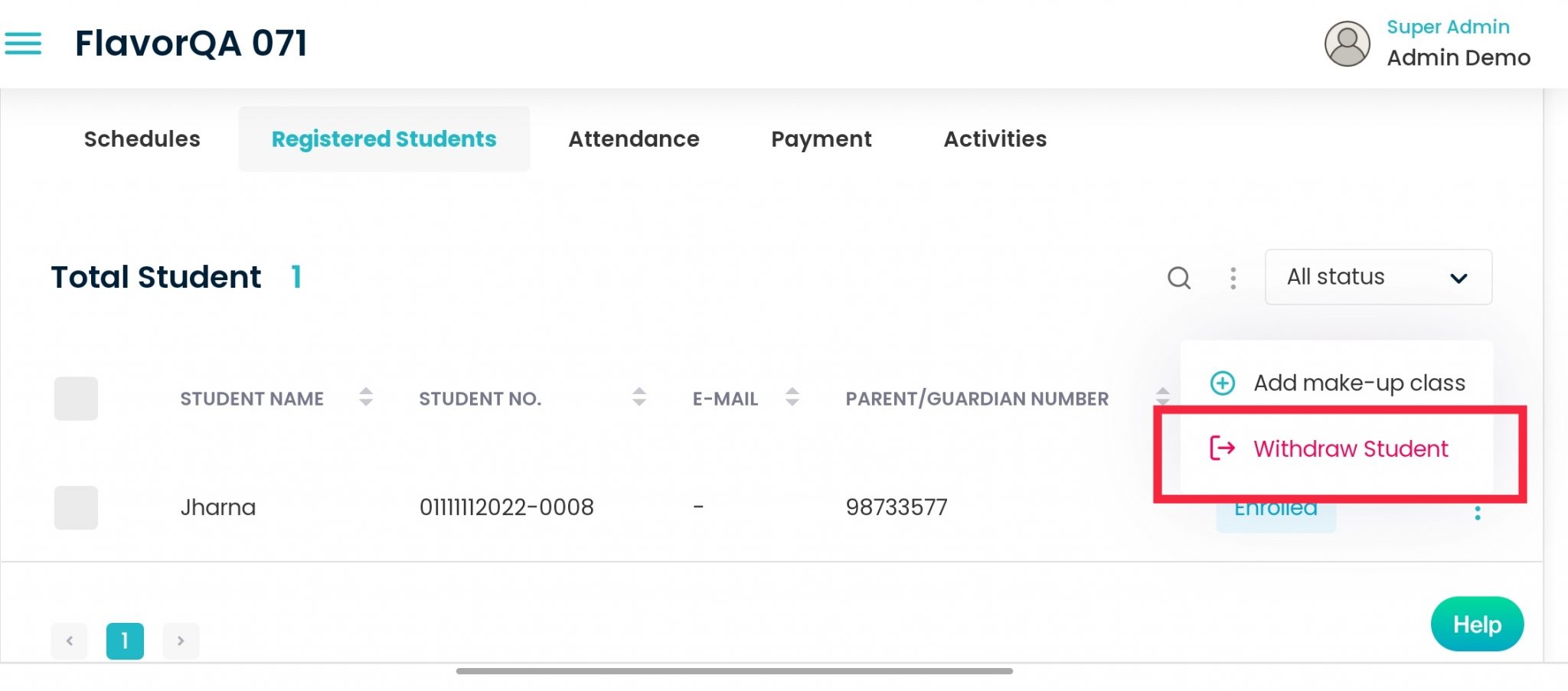
Task: Click page 1 pagination button
Action: click(x=125, y=640)
